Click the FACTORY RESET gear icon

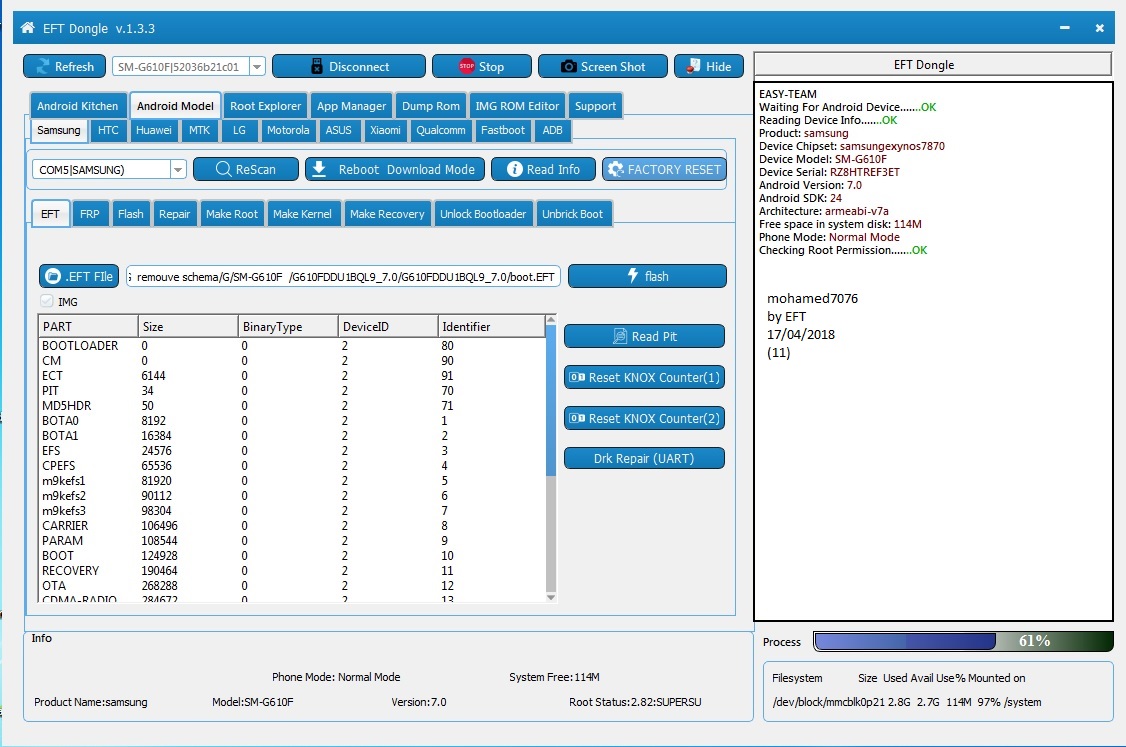point(615,169)
